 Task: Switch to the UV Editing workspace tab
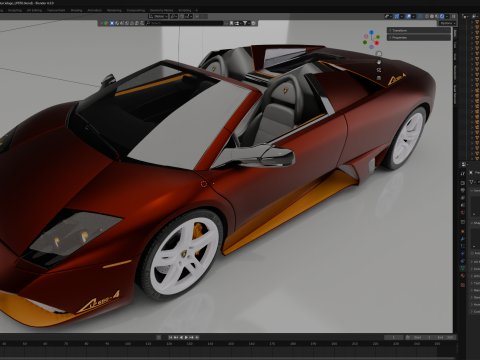(34, 10)
